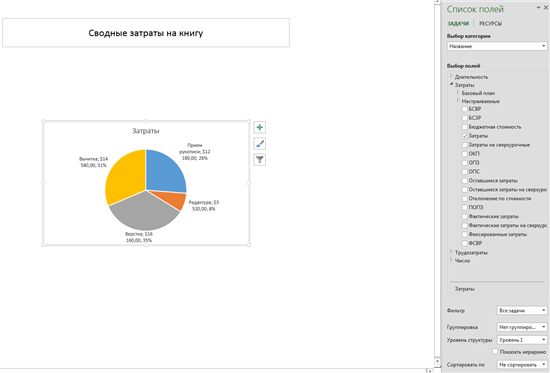Select the report title Сводные затраты на книгу

point(146,33)
